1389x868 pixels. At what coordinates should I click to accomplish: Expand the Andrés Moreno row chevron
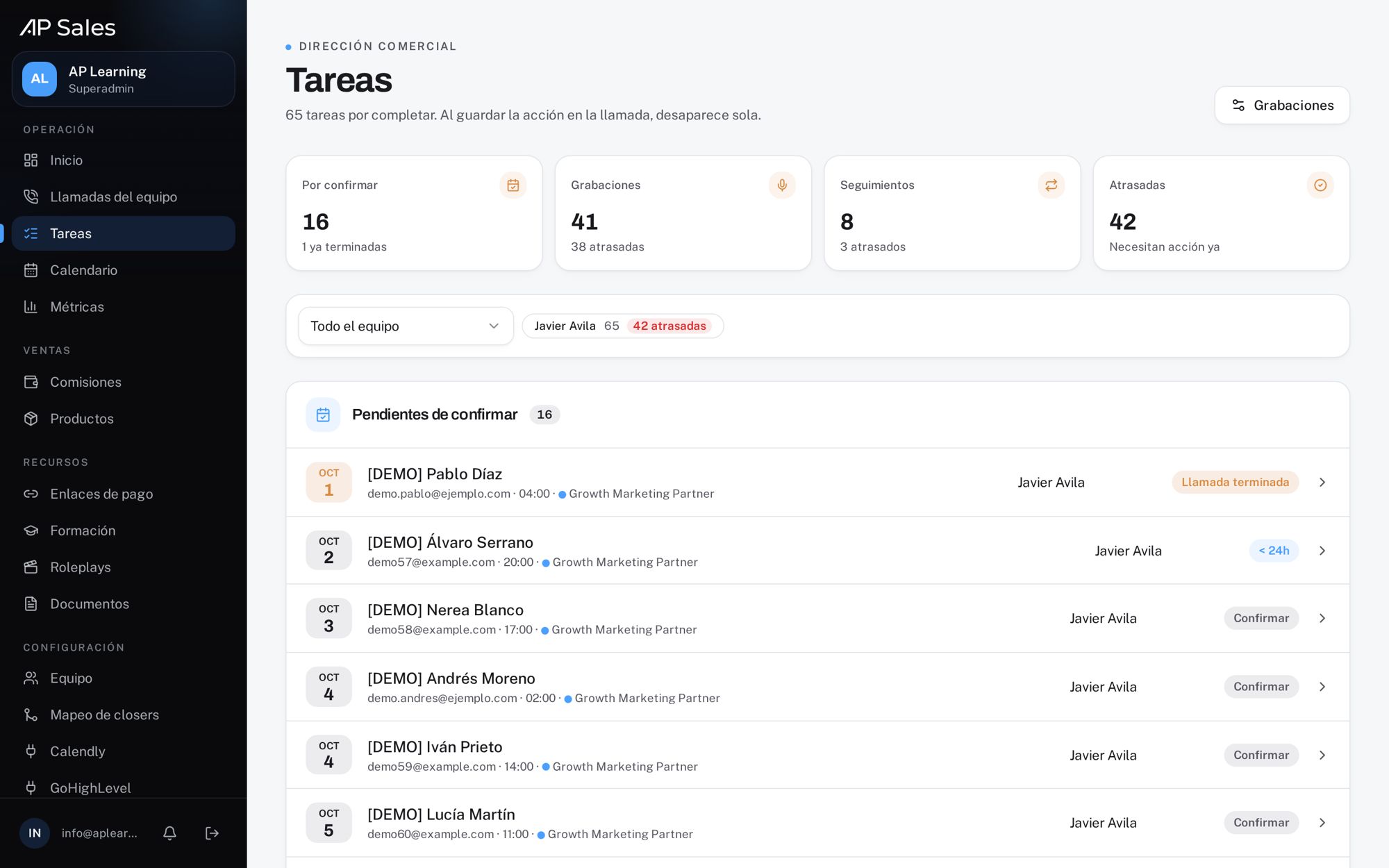(1322, 687)
